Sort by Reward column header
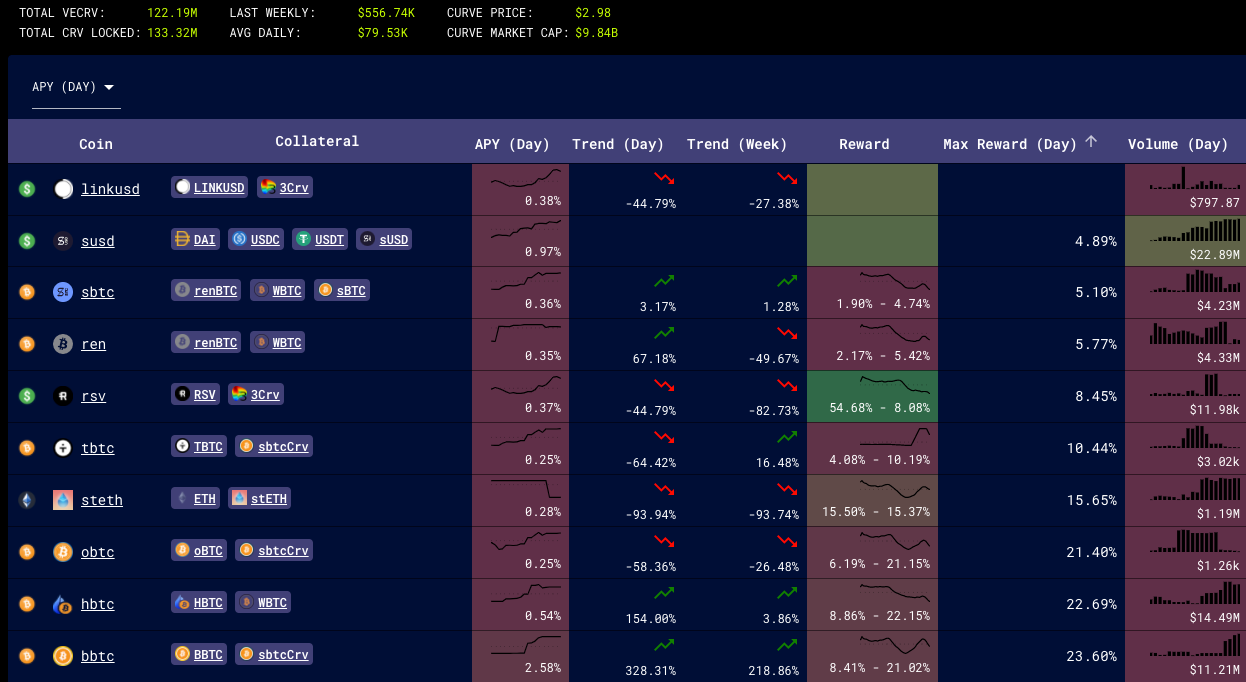Image resolution: width=1246 pixels, height=682 pixels. tap(864, 144)
